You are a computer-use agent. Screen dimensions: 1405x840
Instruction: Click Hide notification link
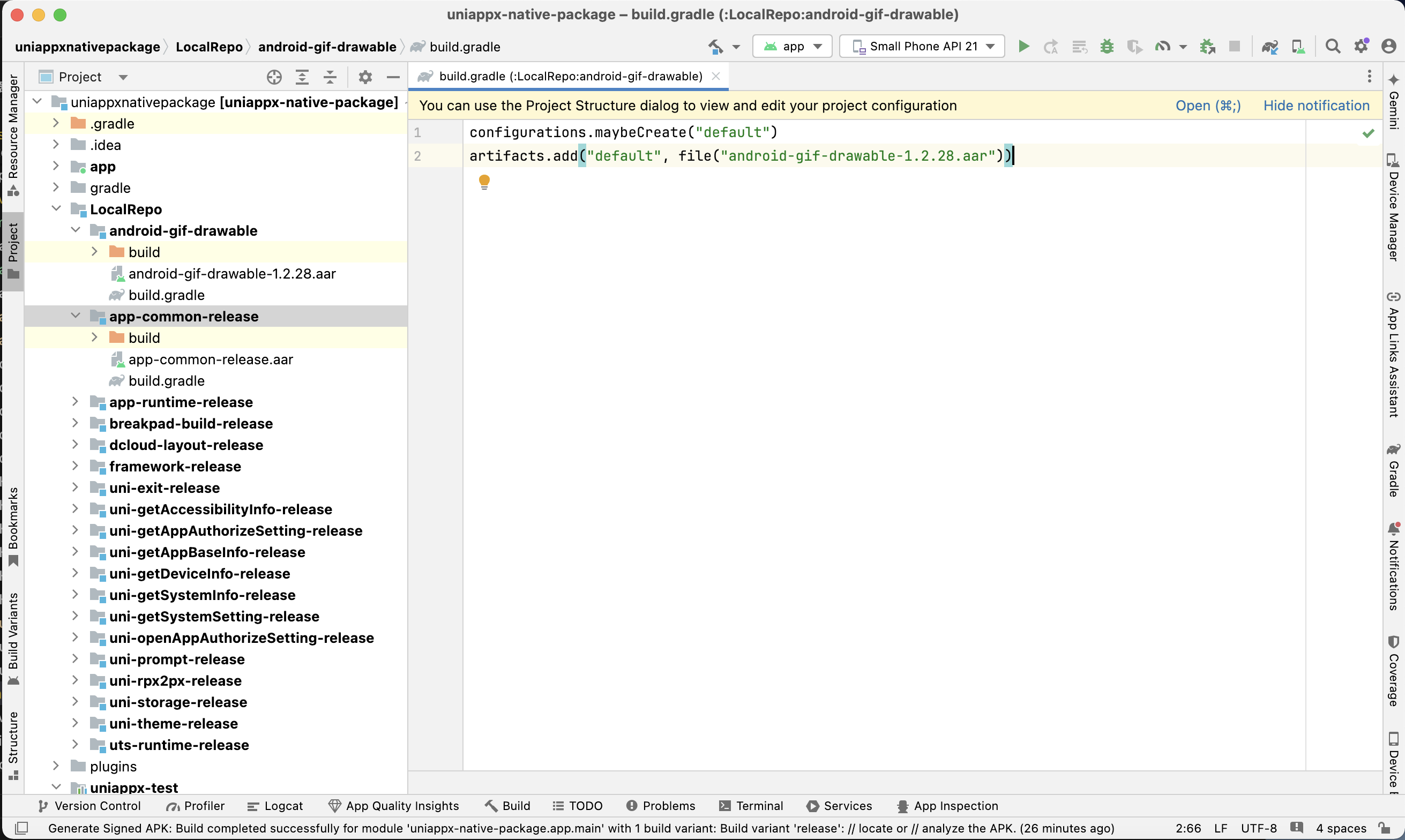[1316, 106]
